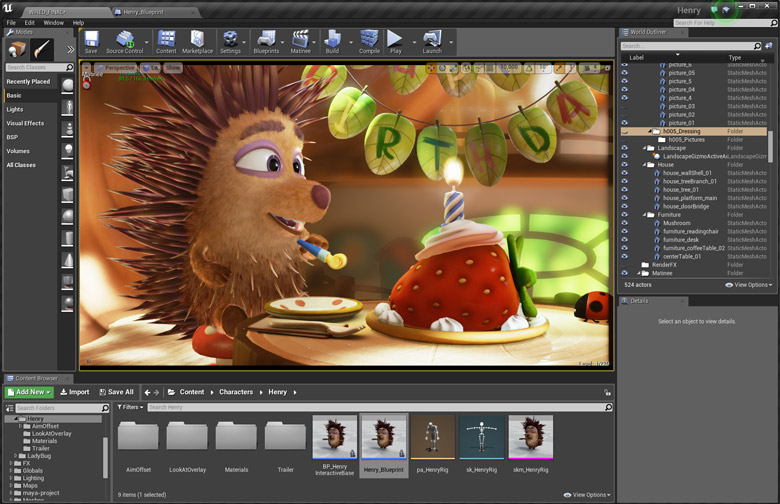Open the Filters dropdown in Content Browser
This screenshot has height=504, width=780.
tap(129, 408)
